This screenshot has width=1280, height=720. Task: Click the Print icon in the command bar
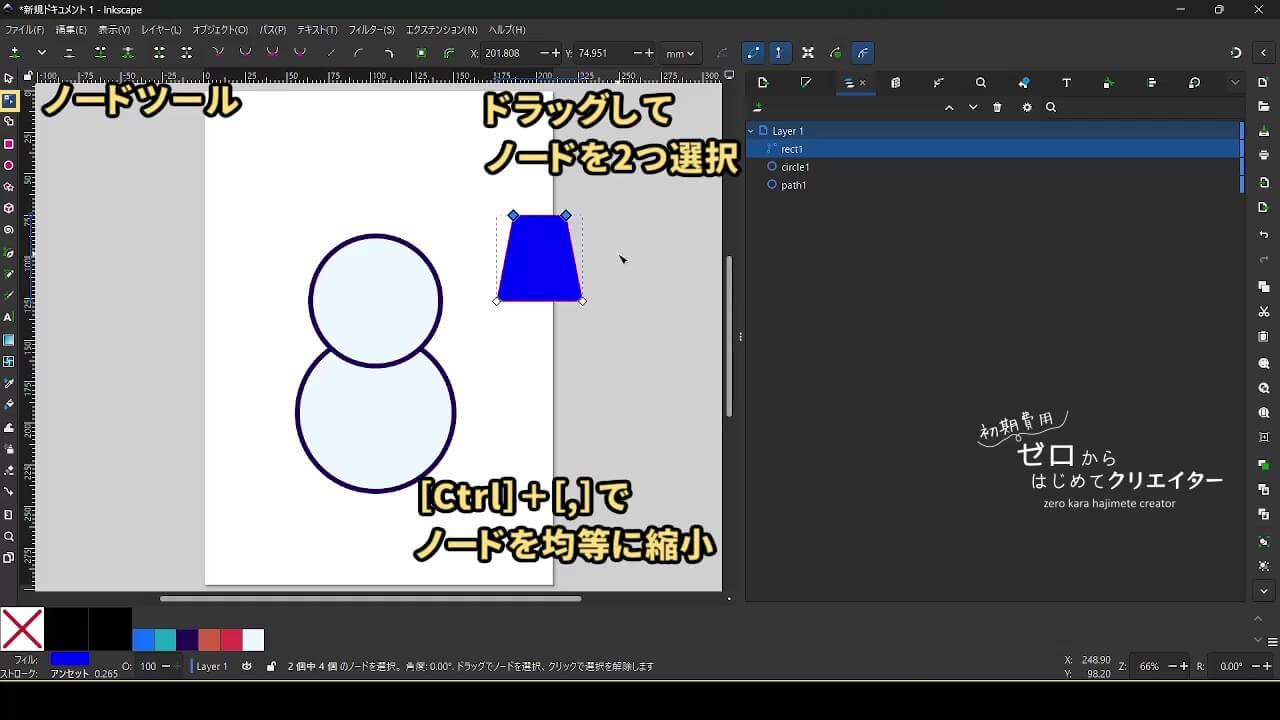pyautogui.click(x=1264, y=155)
